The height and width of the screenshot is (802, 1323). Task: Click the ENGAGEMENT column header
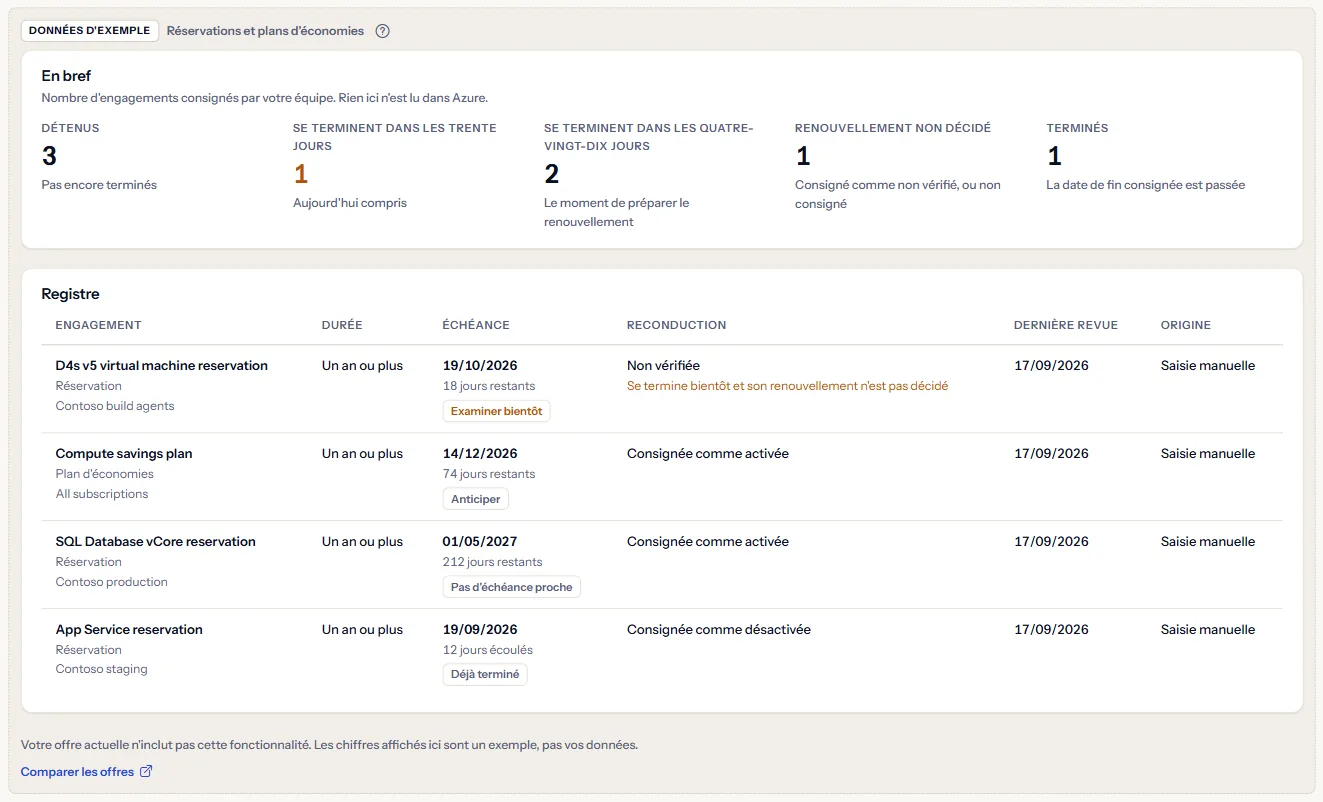(99, 325)
